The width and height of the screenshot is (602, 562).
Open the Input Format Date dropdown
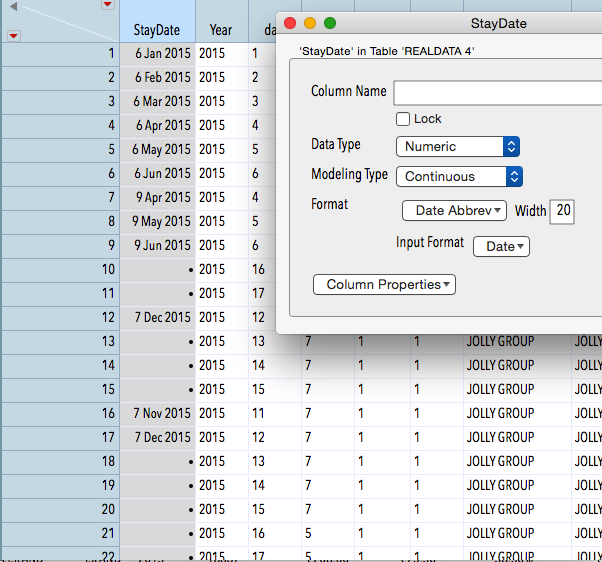coord(501,246)
